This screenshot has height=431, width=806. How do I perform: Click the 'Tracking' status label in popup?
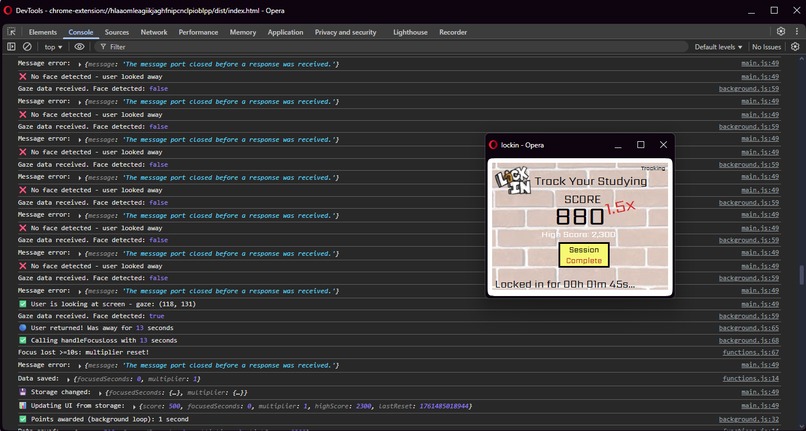[x=653, y=168]
